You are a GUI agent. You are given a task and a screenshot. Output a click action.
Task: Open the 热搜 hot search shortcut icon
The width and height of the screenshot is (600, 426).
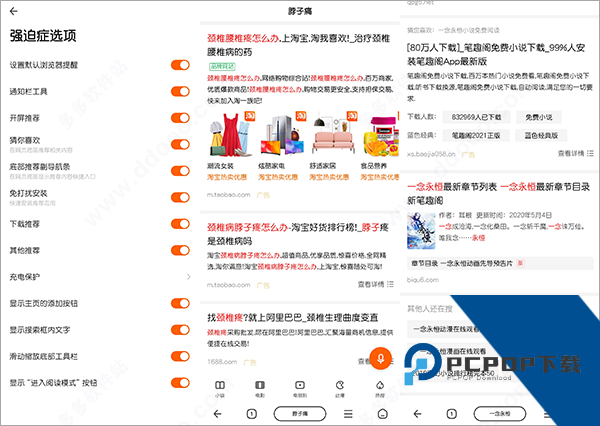(380, 385)
